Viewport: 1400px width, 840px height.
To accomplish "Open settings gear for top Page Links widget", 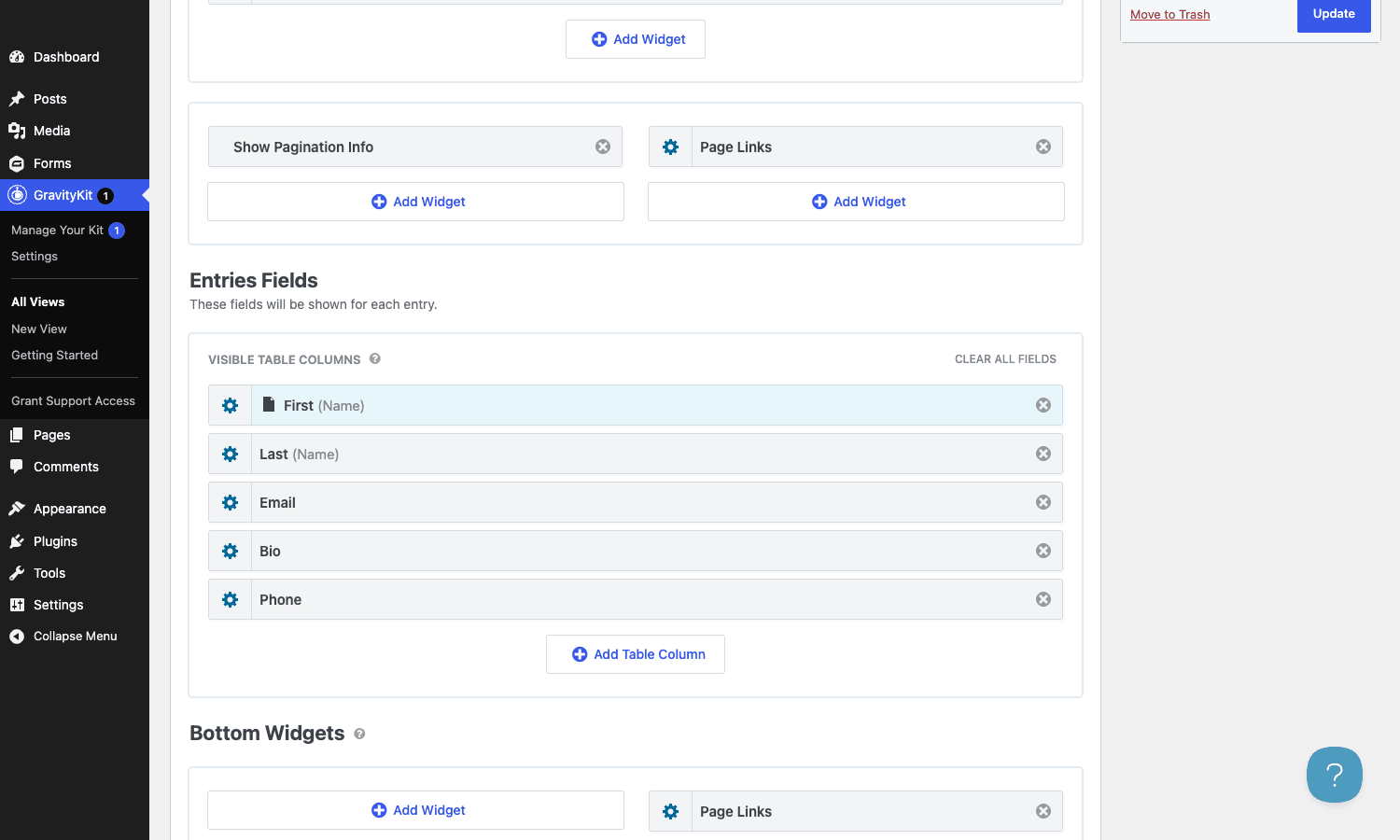I will (x=670, y=147).
